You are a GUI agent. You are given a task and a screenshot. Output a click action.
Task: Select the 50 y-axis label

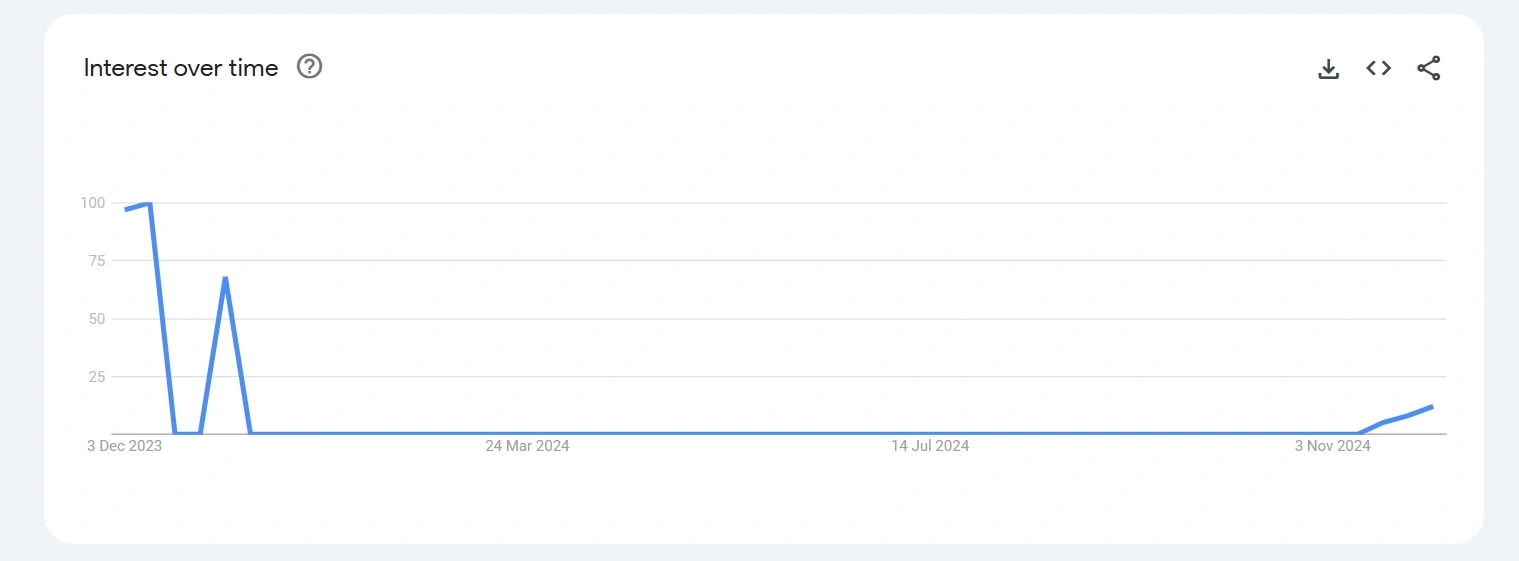click(96, 319)
